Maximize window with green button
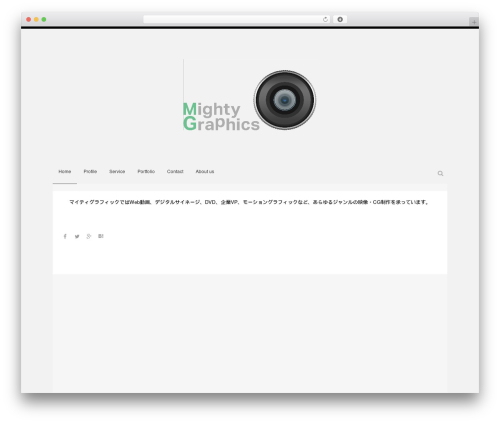This screenshot has width=500, height=423. (x=44, y=19)
